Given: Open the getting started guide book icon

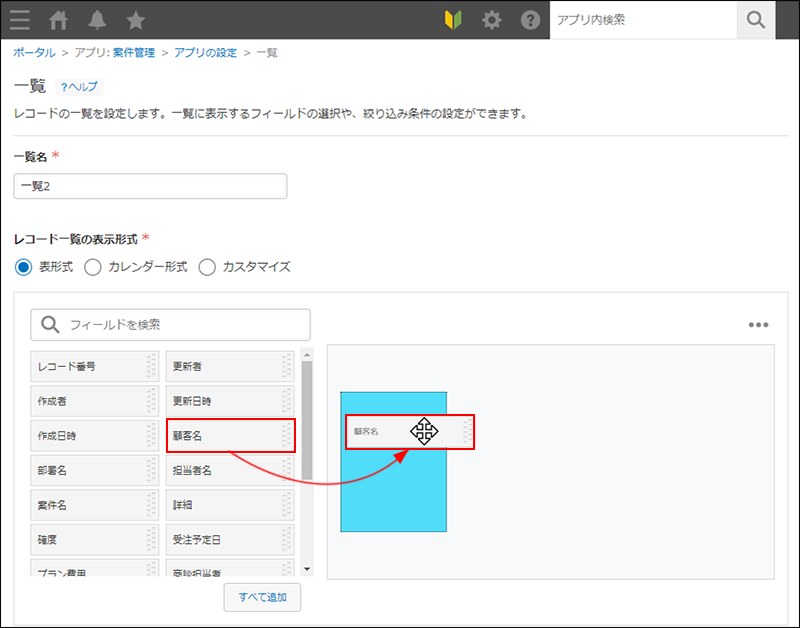Looking at the screenshot, I should click(455, 19).
